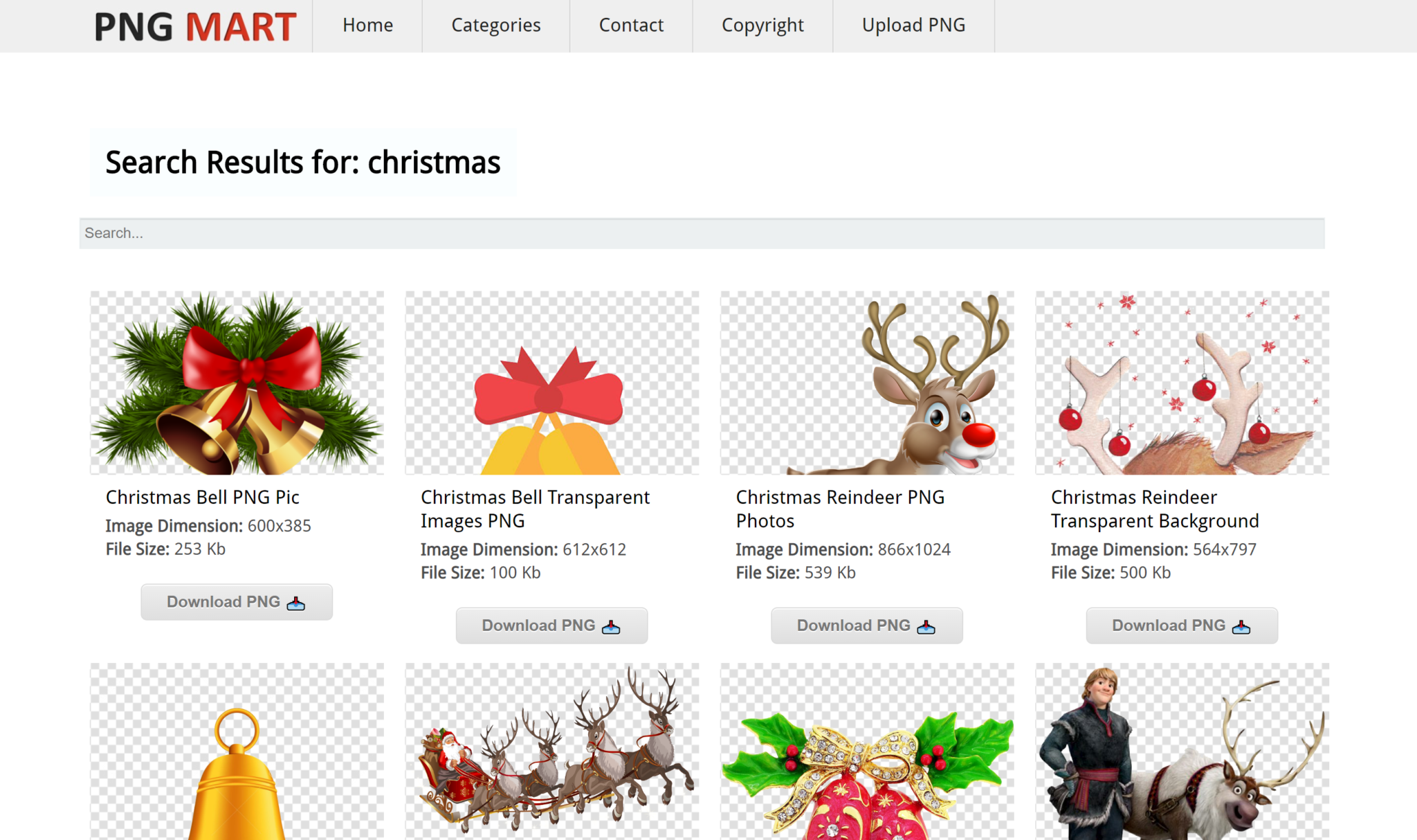This screenshot has height=840, width=1417.
Task: Click the 612x612 image dimension text
Action: pyautogui.click(x=594, y=549)
